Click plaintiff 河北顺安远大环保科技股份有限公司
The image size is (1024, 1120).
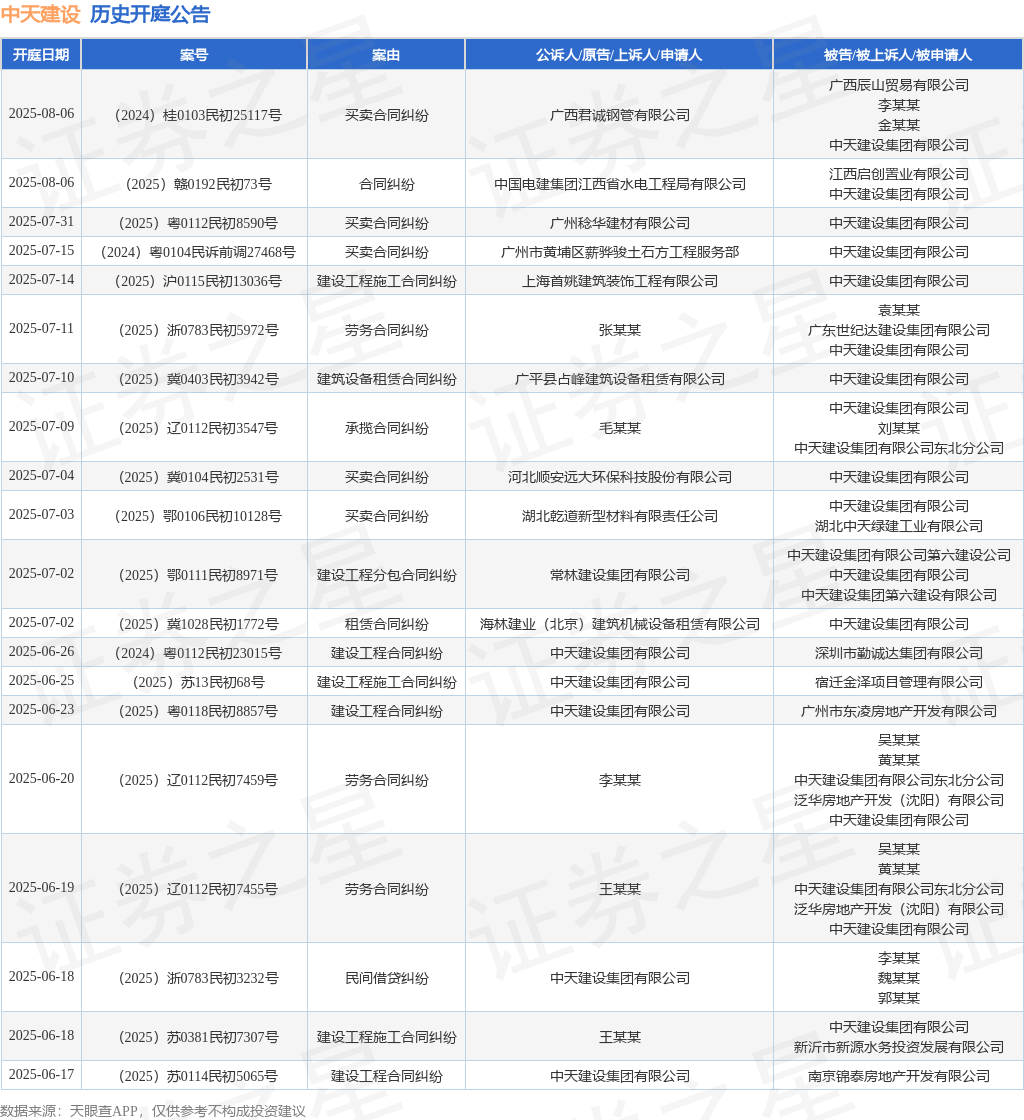click(620, 477)
